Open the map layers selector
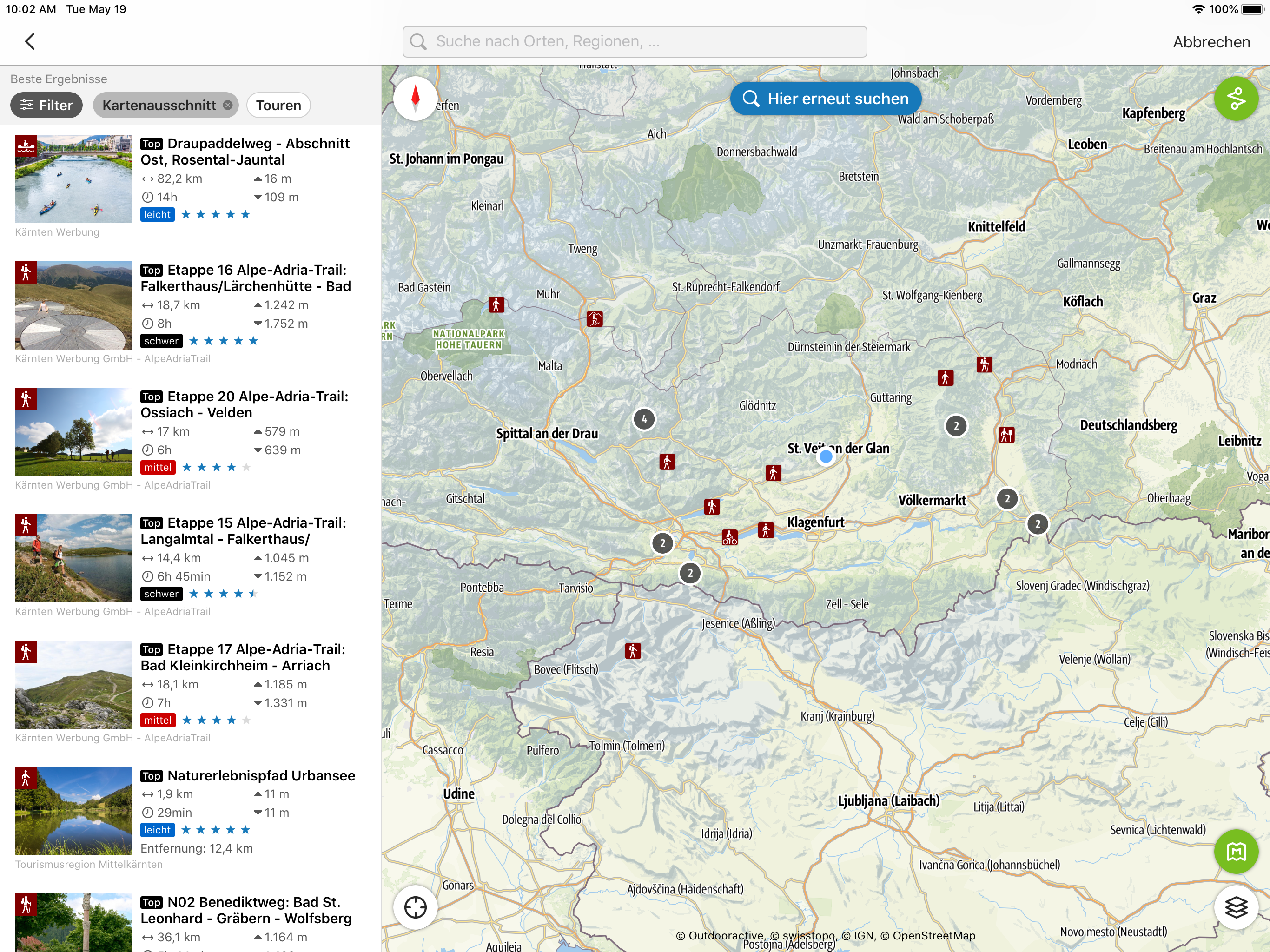Viewport: 1270px width, 952px height. click(1236, 907)
